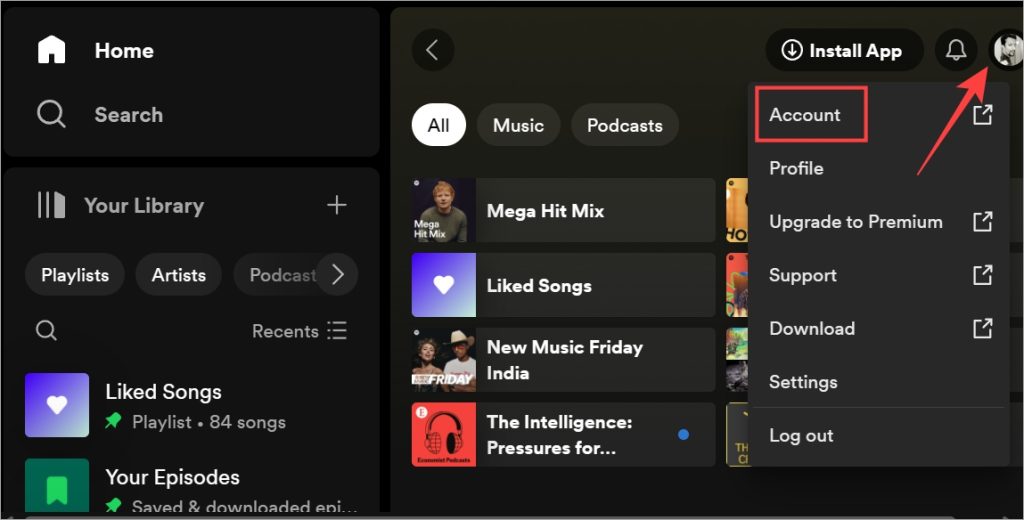Open Search from the sidebar magnifier icon
Viewport: 1024px width, 520px height.
(51, 114)
